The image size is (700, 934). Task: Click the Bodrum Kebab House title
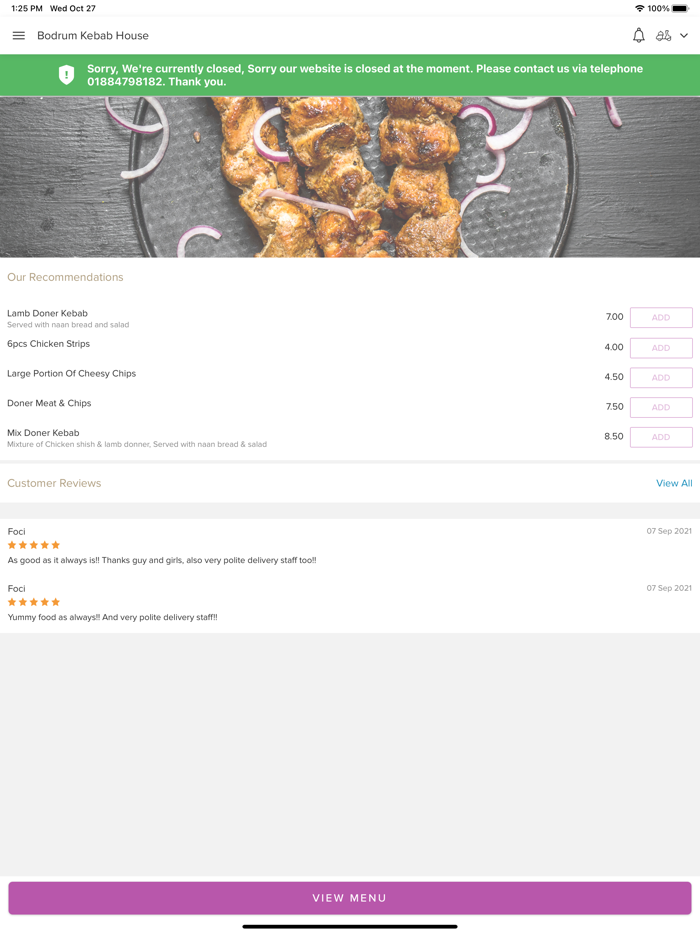point(91,35)
